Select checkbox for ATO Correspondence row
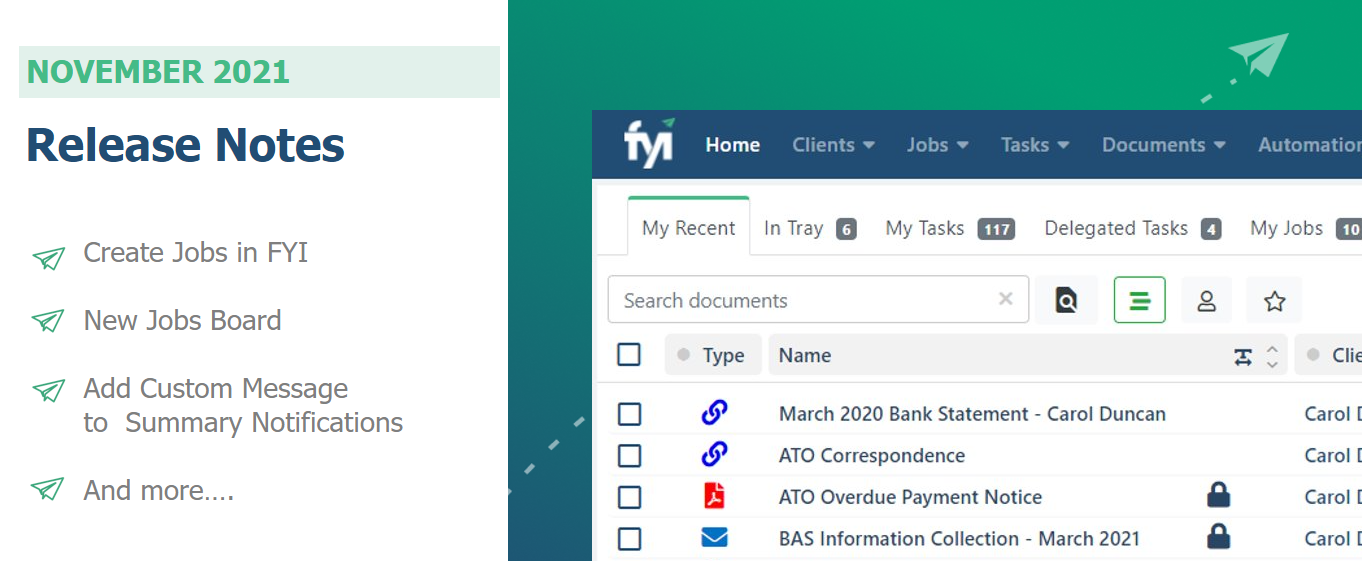This screenshot has width=1362, height=561. [629, 456]
